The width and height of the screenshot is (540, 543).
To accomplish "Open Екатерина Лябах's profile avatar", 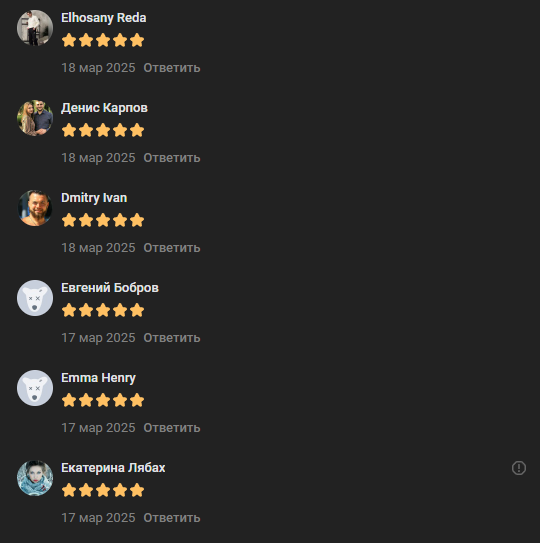I will coord(35,478).
